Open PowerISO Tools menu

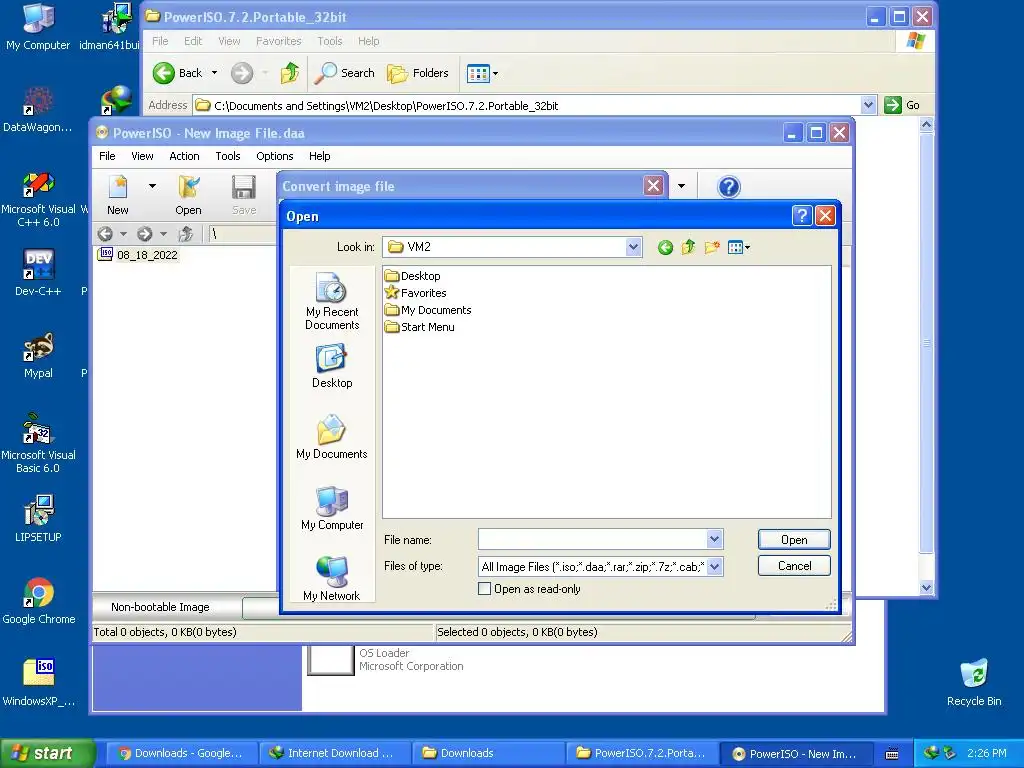(228, 156)
